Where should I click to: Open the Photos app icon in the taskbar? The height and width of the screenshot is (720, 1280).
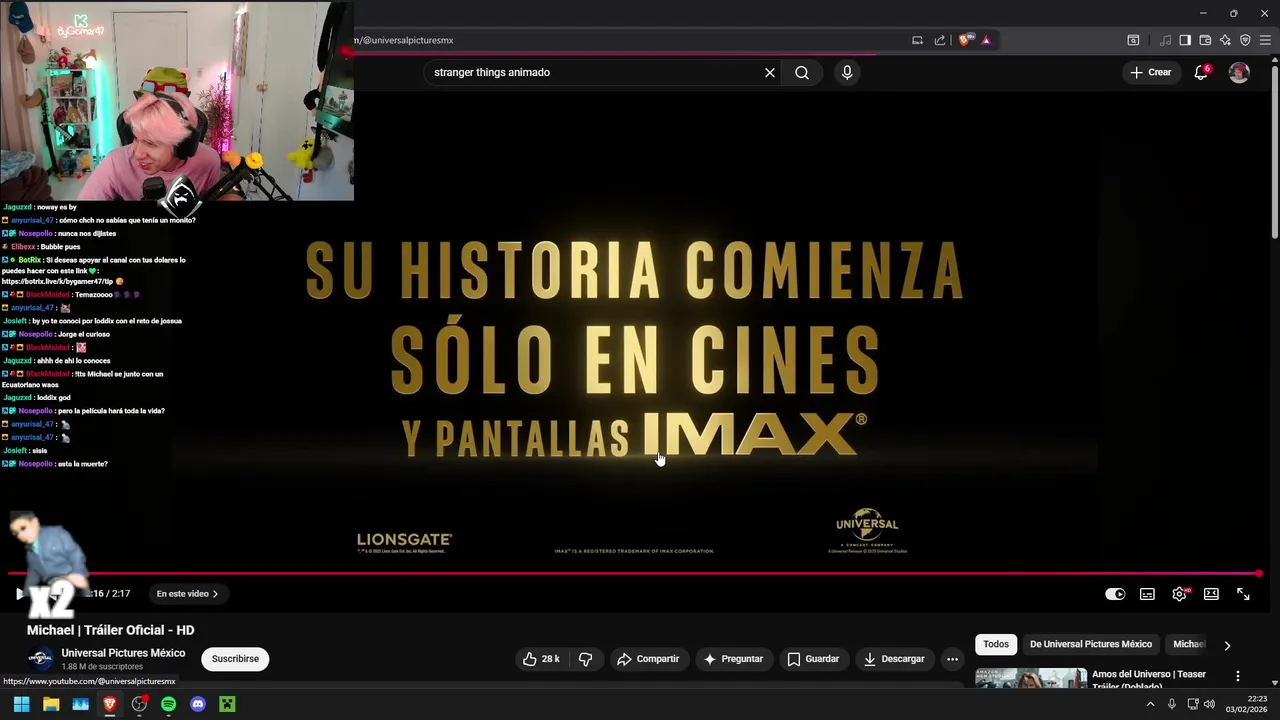(x=80, y=704)
